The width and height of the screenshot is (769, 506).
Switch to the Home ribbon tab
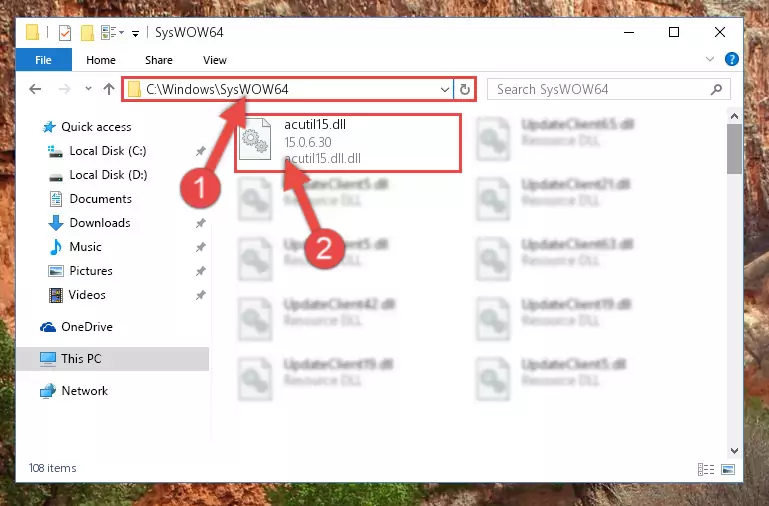[x=101, y=60]
